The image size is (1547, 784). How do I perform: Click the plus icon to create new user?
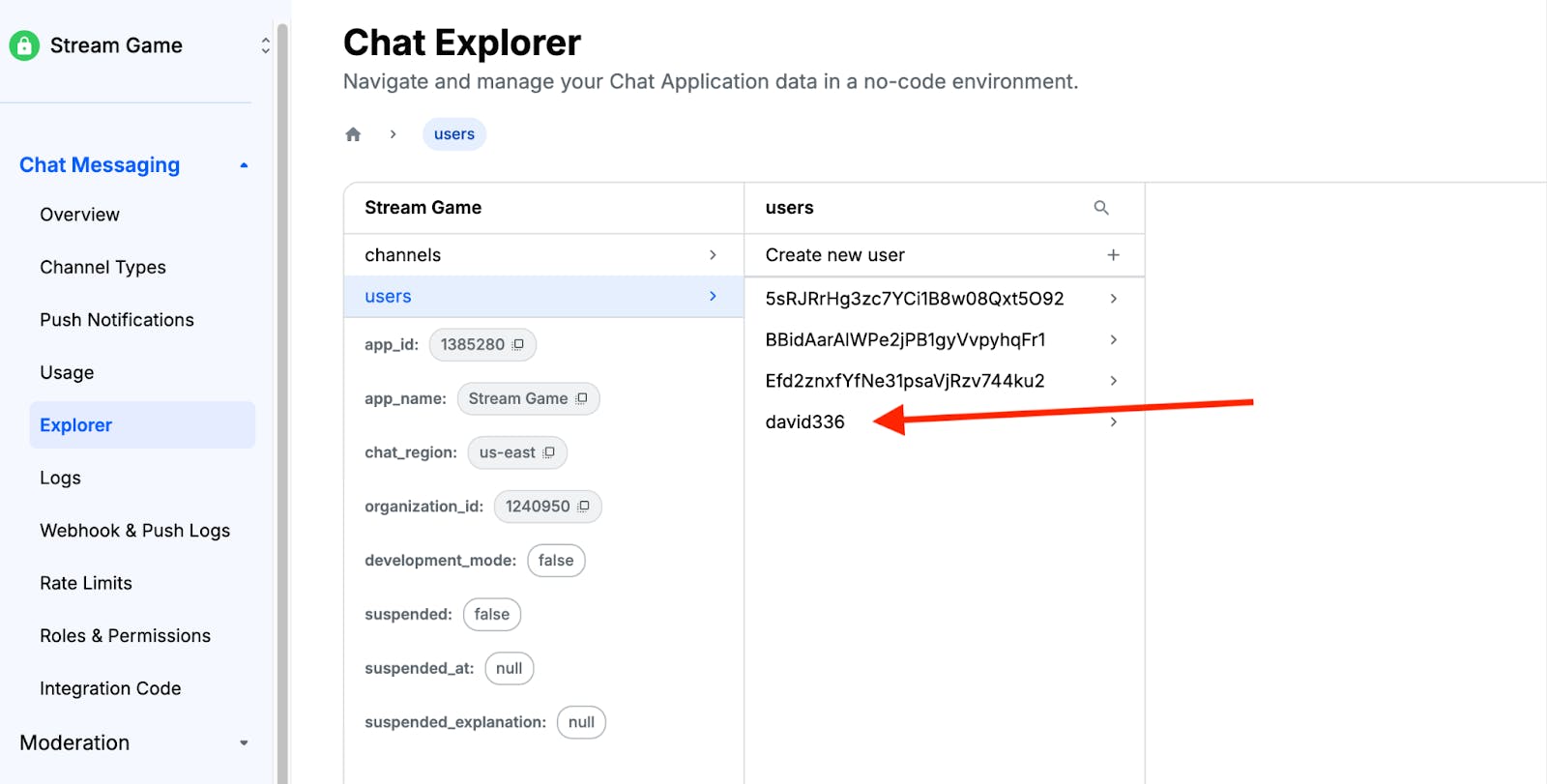pyautogui.click(x=1113, y=255)
